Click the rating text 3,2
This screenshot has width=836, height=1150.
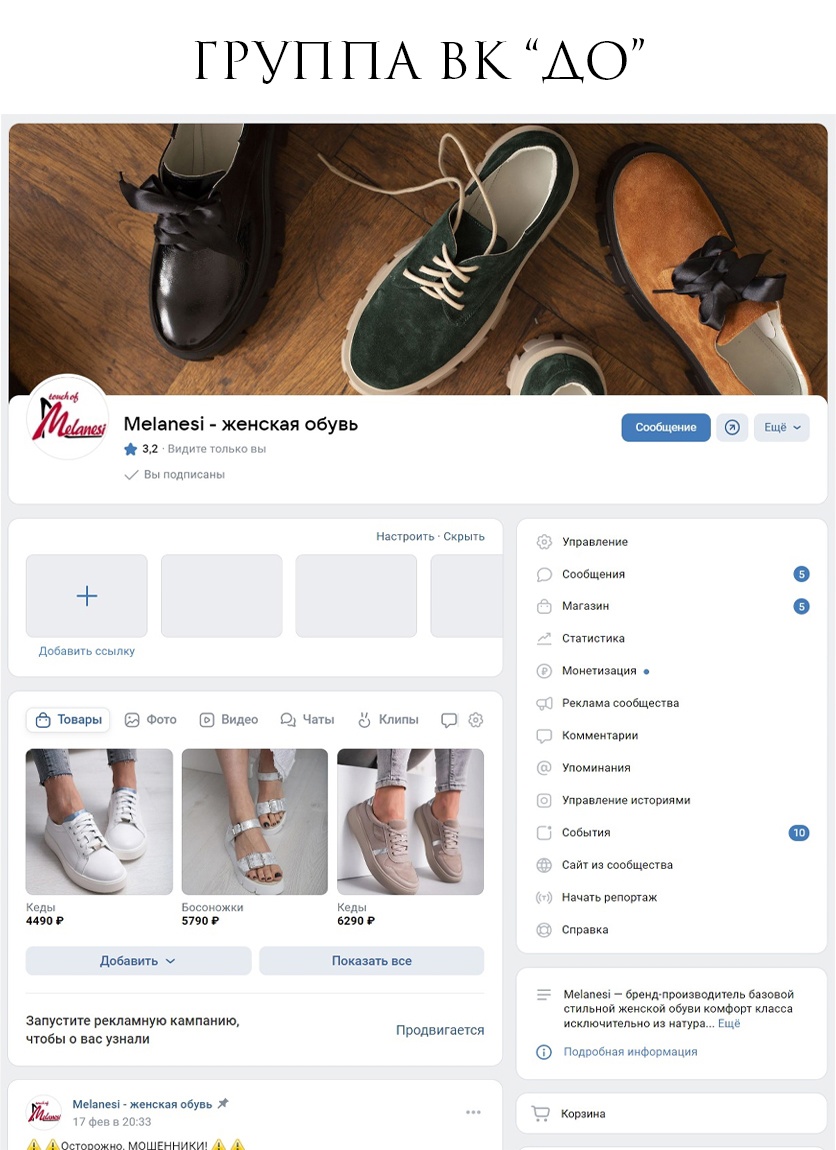pyautogui.click(x=150, y=449)
